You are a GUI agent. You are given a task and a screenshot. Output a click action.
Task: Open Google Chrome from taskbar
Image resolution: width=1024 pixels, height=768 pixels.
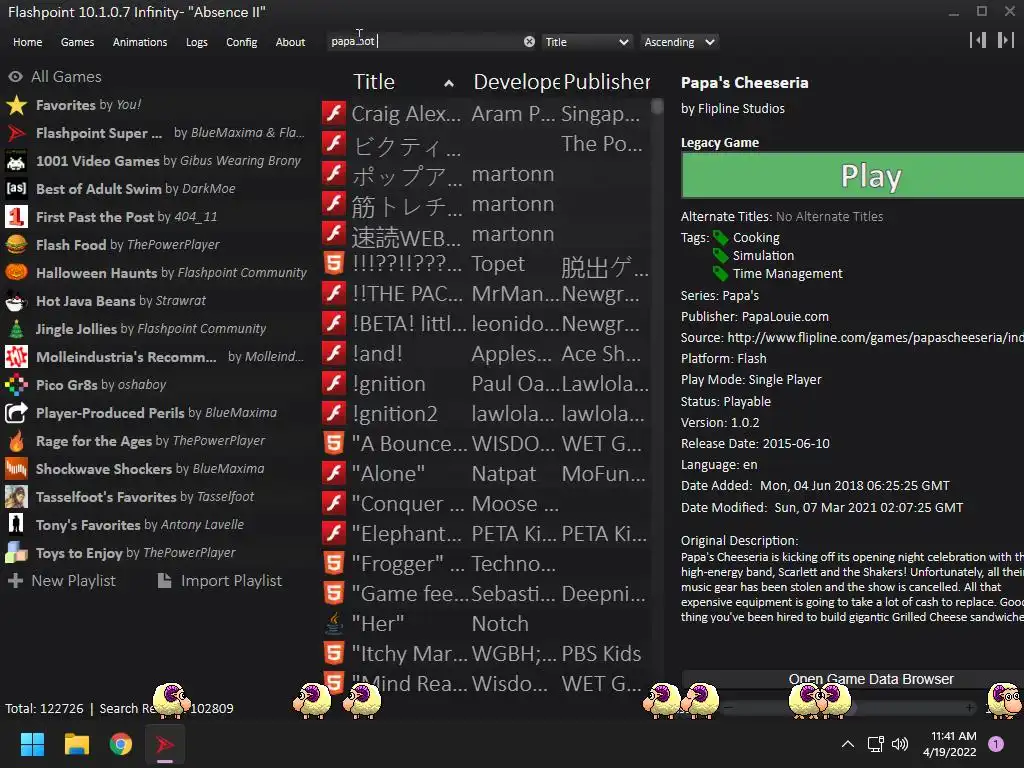click(x=120, y=744)
